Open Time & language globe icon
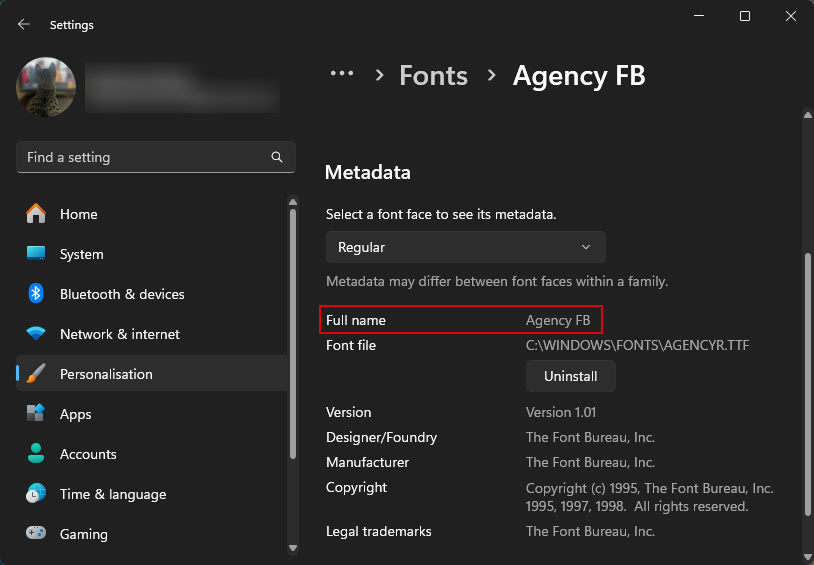 (36, 494)
